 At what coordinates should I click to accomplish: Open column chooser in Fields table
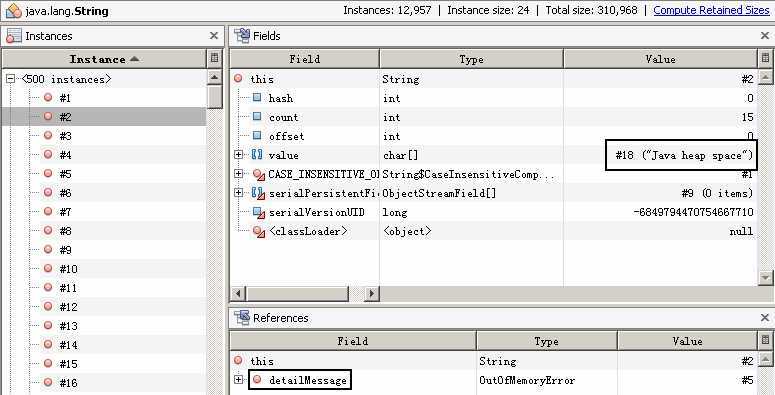[x=765, y=58]
